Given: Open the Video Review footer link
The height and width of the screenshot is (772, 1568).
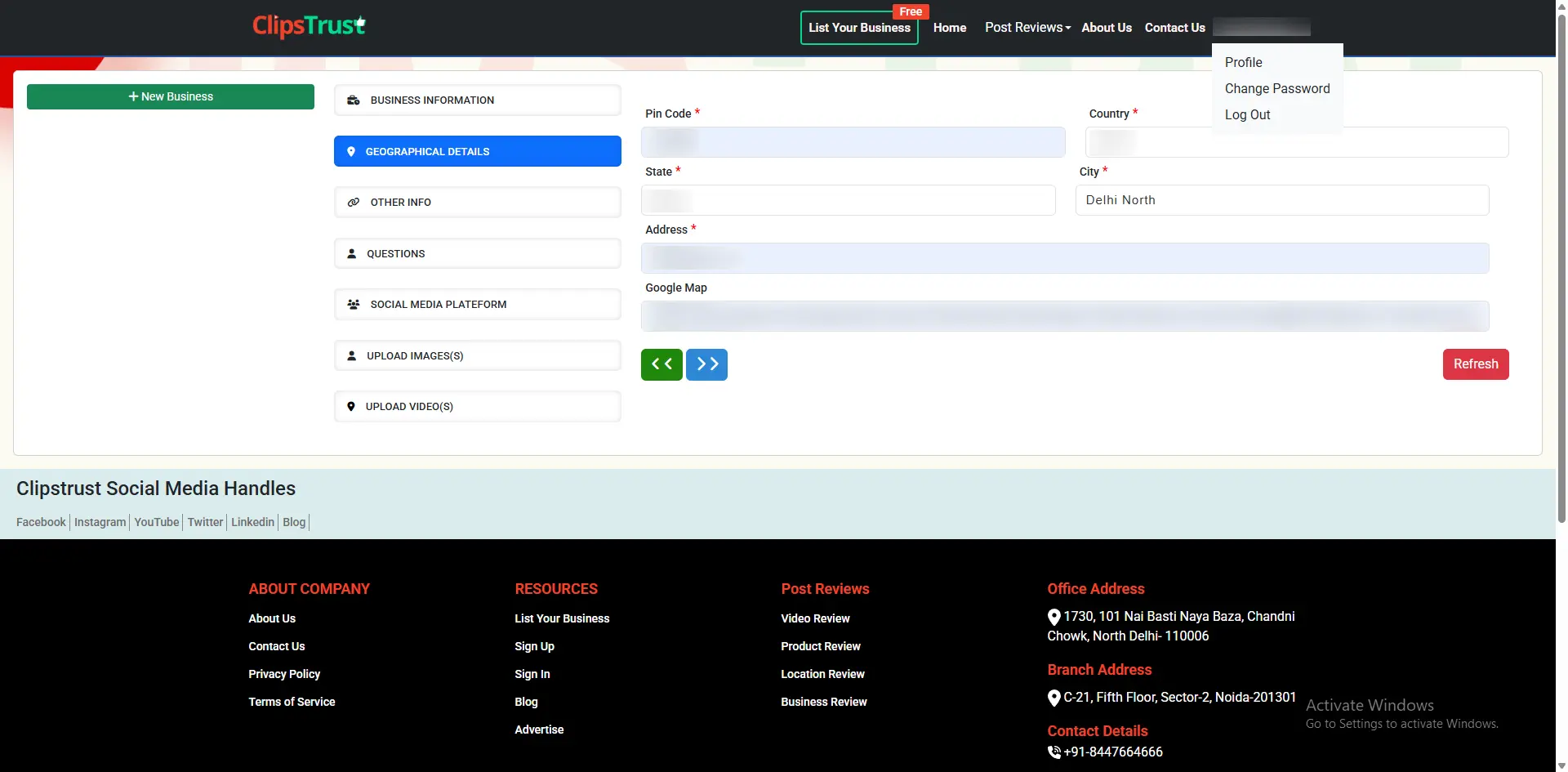Looking at the screenshot, I should tap(815, 618).
